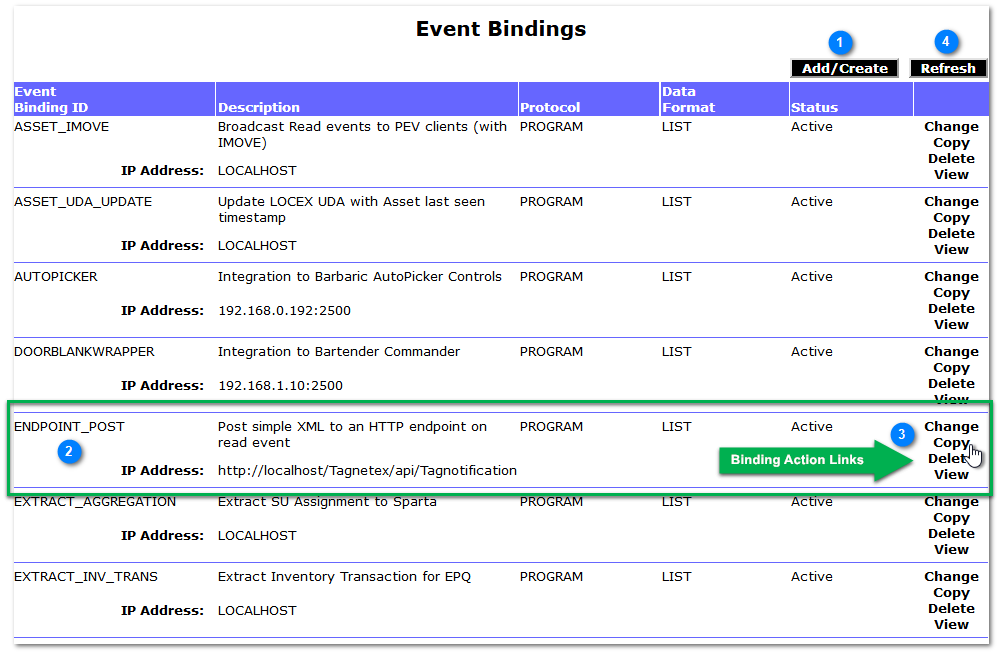Change the ENDPOINT_POST binding

(x=951, y=426)
